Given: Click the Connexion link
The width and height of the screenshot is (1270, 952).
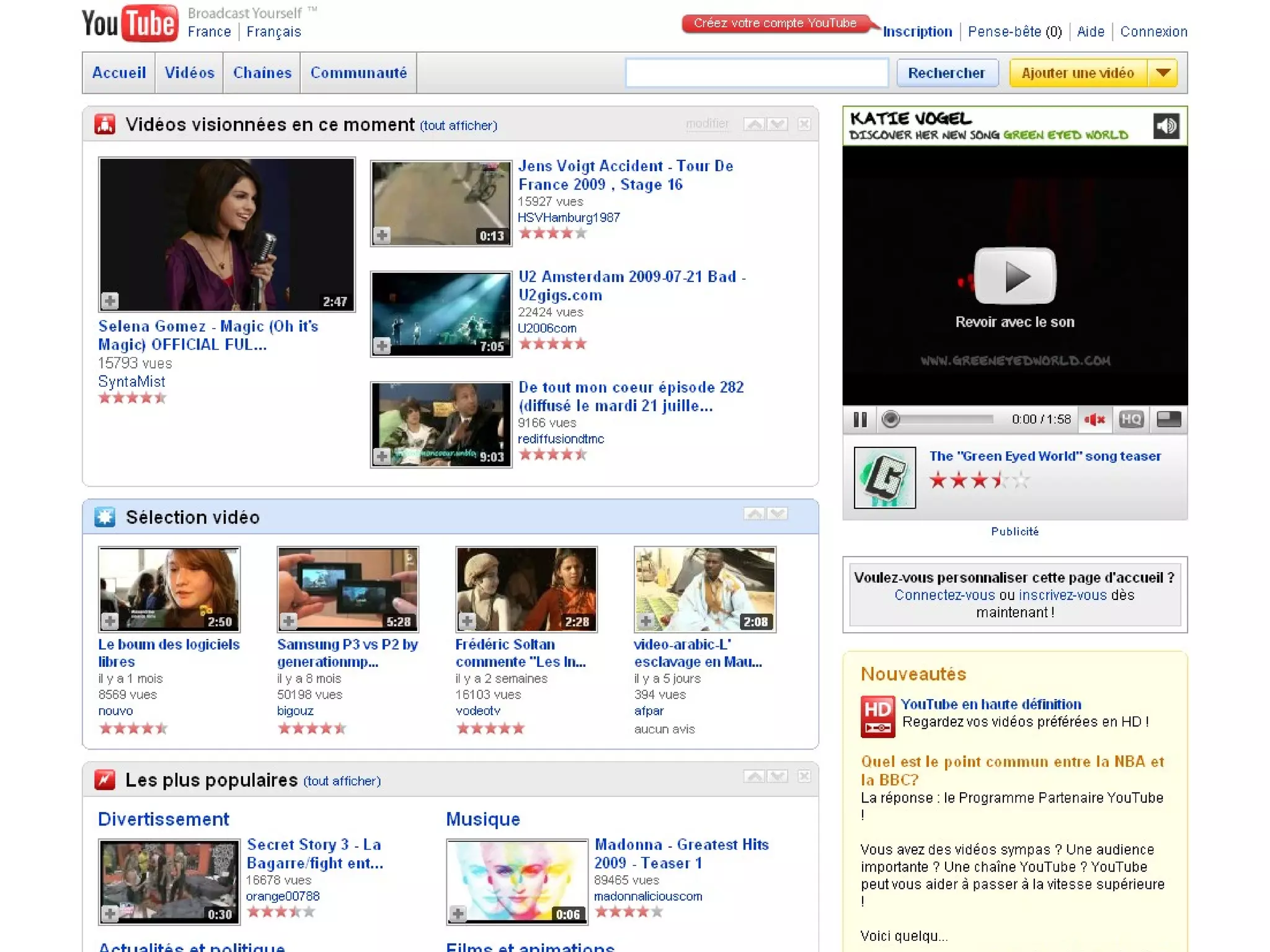Looking at the screenshot, I should [x=1153, y=32].
